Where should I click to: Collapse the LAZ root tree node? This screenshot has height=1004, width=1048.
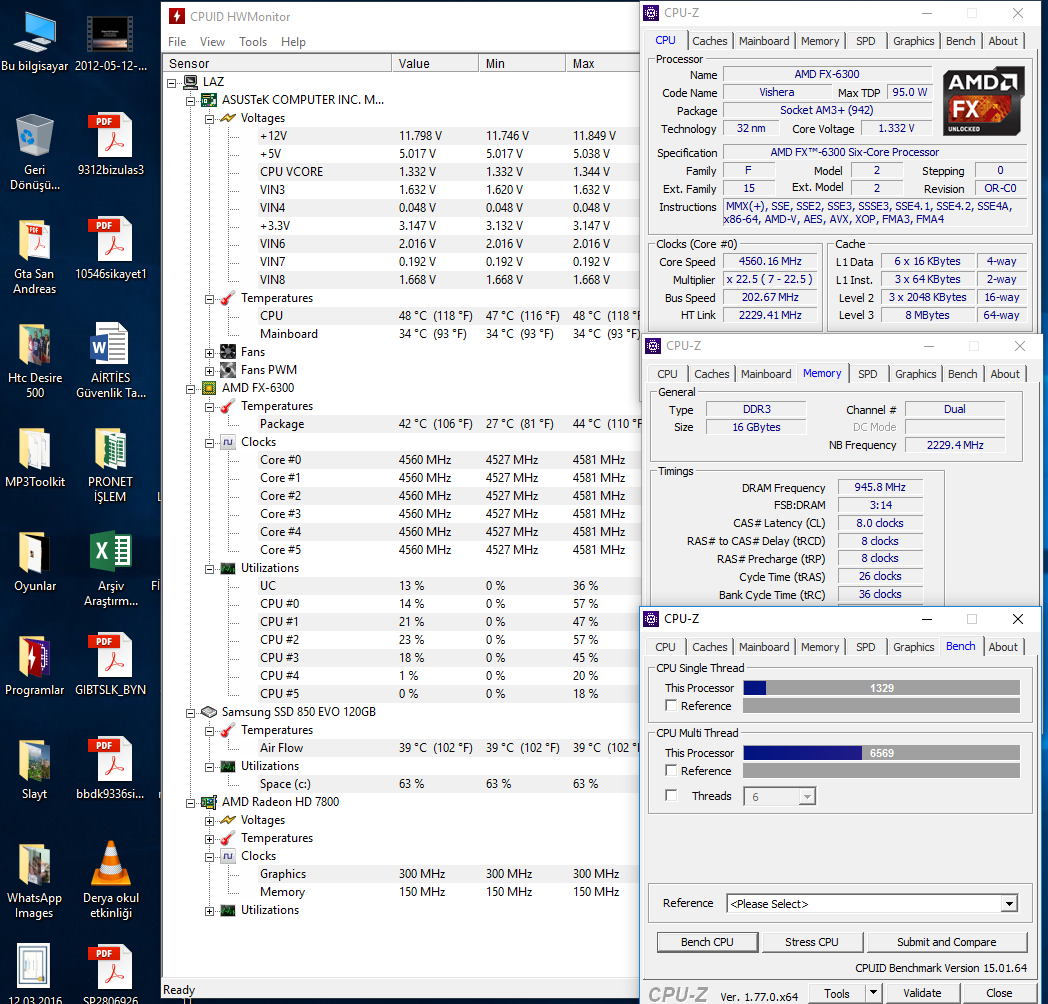(172, 83)
